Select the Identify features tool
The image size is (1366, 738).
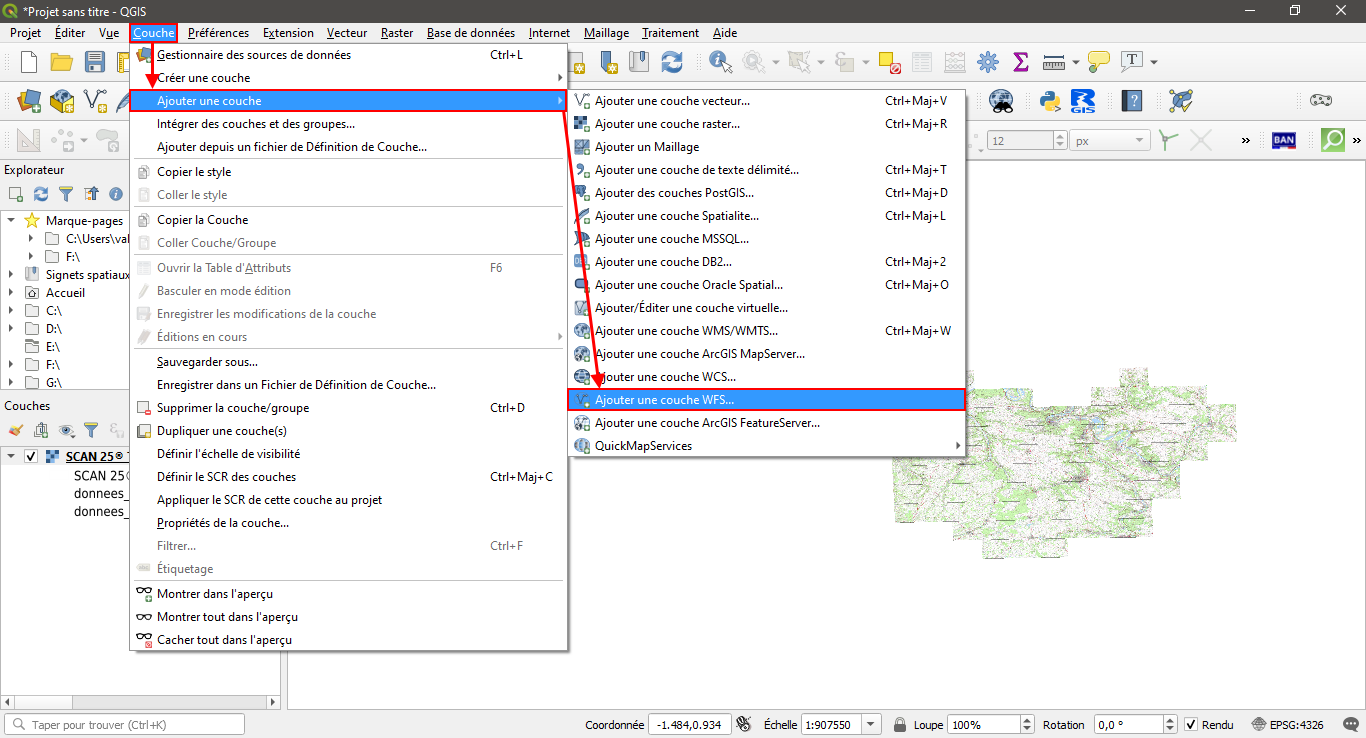click(720, 62)
